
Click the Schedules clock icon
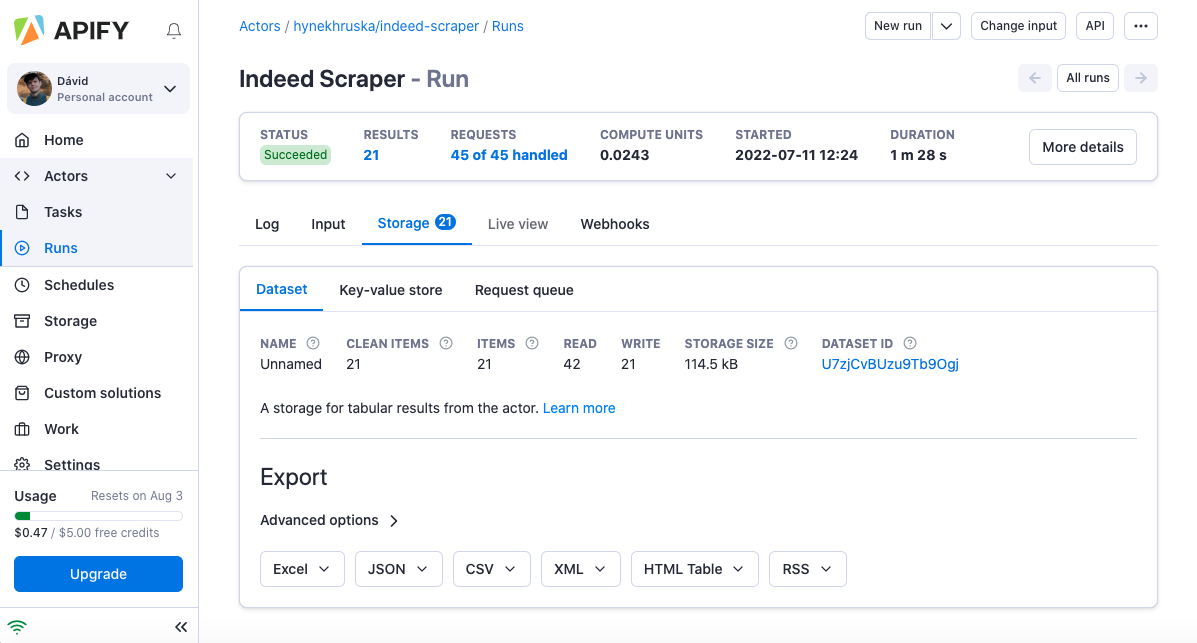tap(22, 285)
